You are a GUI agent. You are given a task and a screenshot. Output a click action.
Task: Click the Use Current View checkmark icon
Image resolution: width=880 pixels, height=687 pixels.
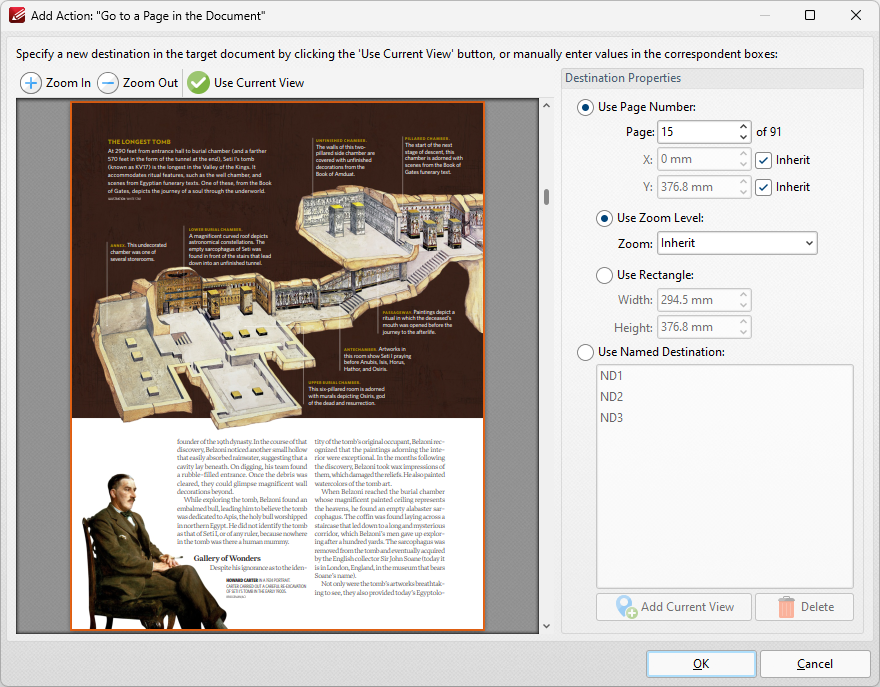[x=198, y=83]
